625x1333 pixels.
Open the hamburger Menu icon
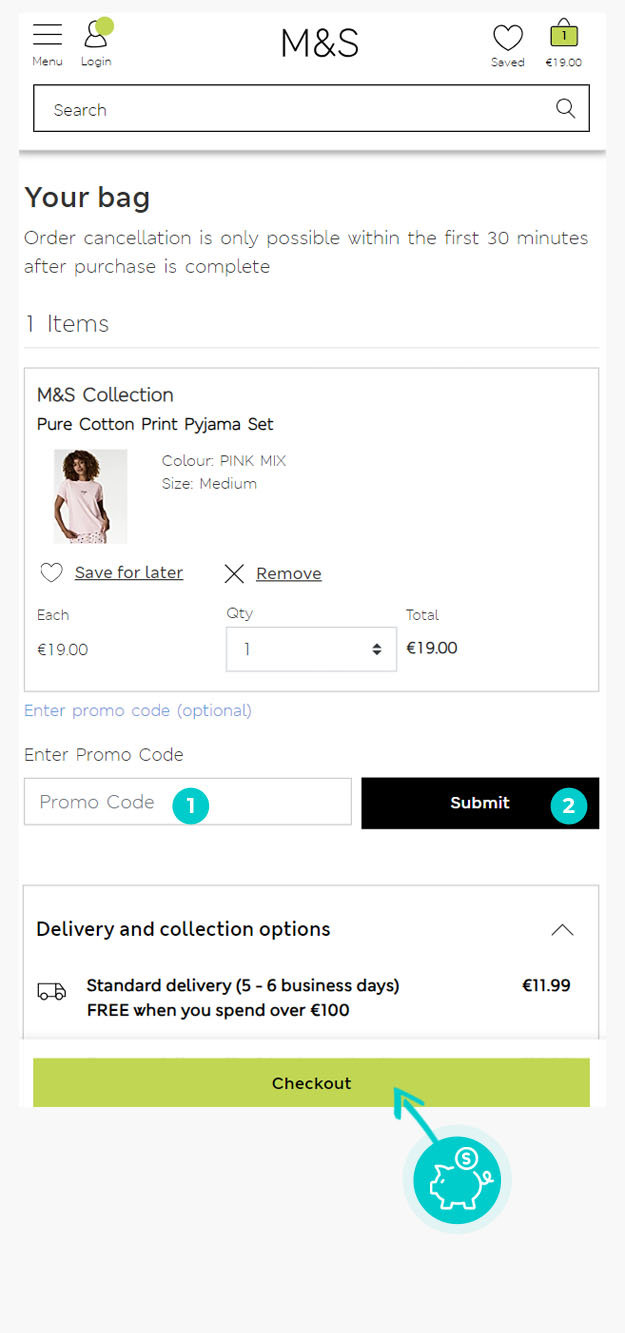(47, 36)
